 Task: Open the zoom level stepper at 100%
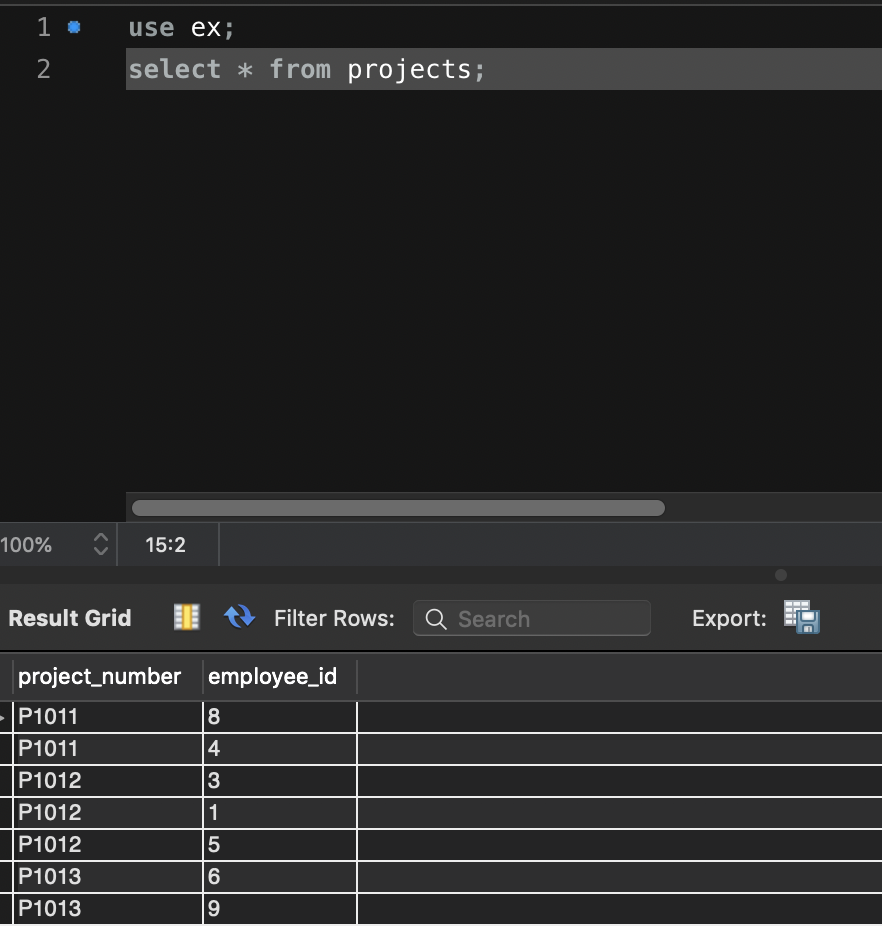pos(100,544)
